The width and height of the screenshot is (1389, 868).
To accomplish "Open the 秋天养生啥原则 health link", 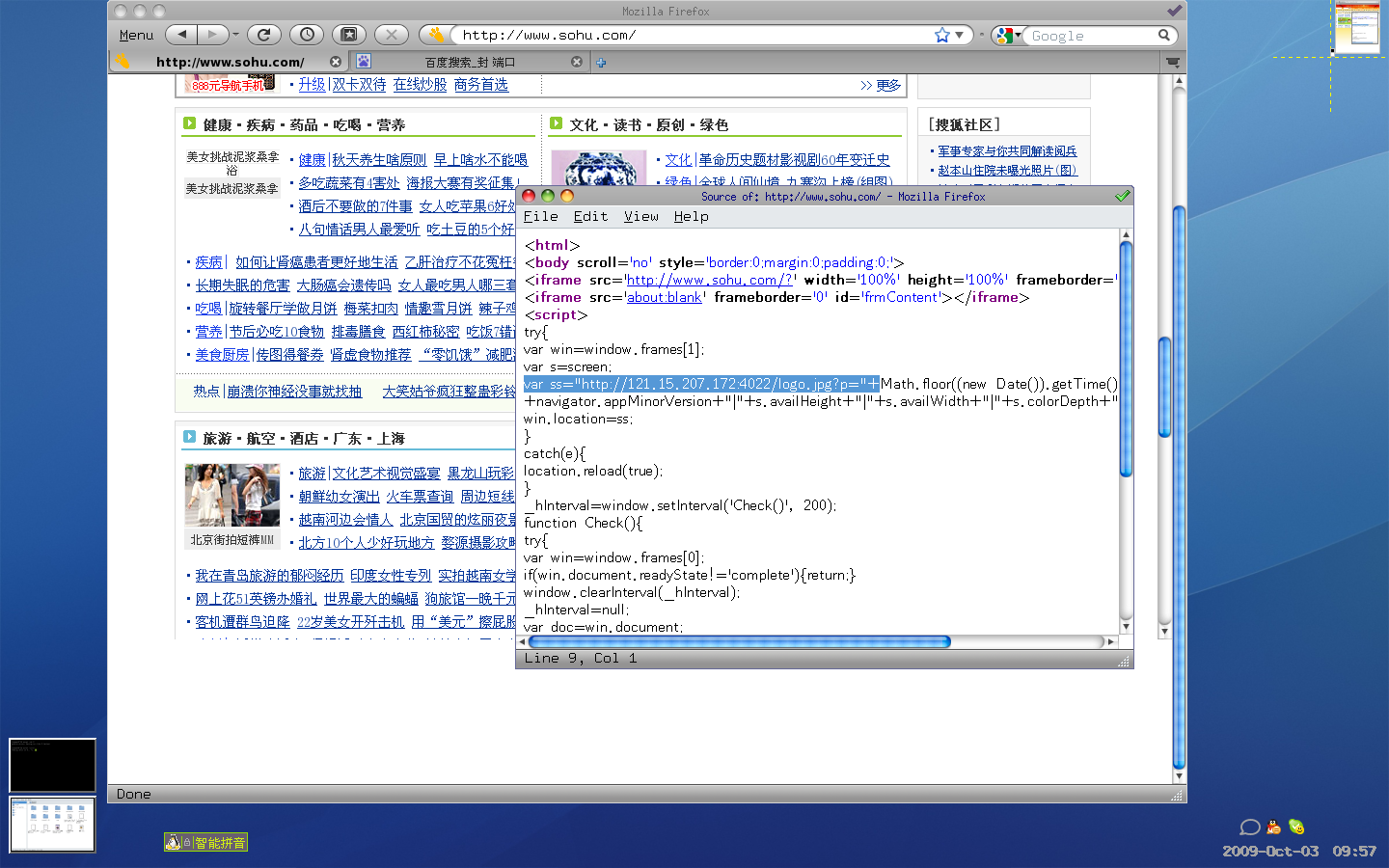I will (379, 159).
